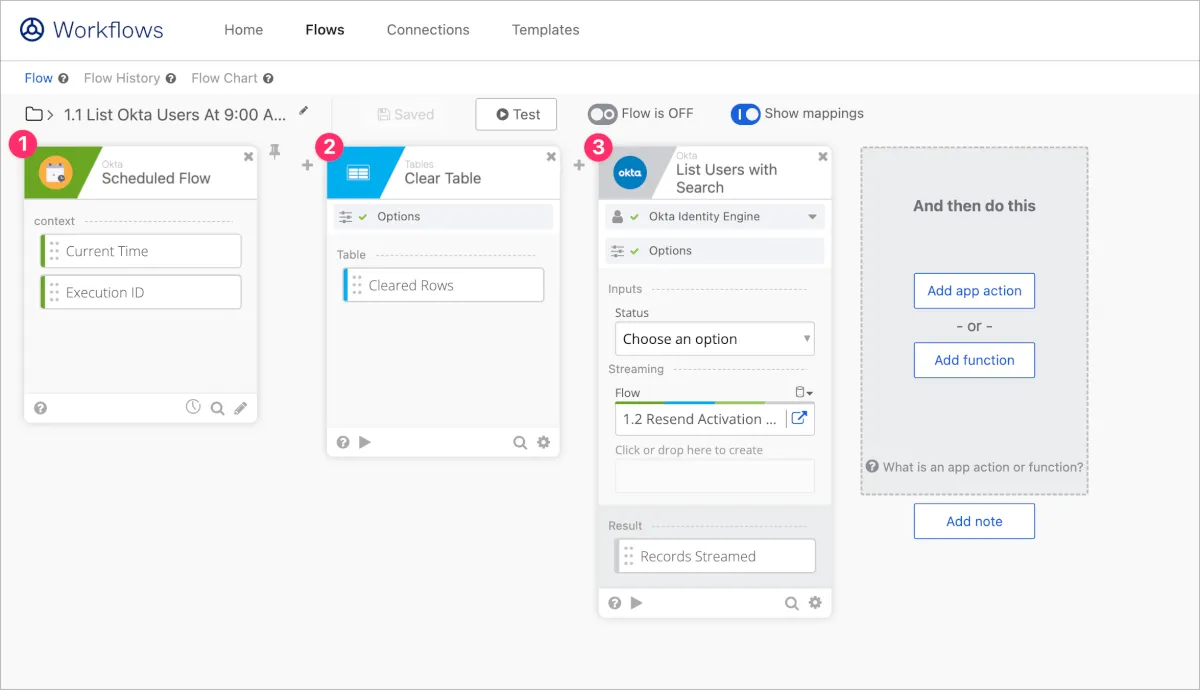1200x690 pixels.
Task: Open help on the Clear Table card
Action: tap(343, 442)
